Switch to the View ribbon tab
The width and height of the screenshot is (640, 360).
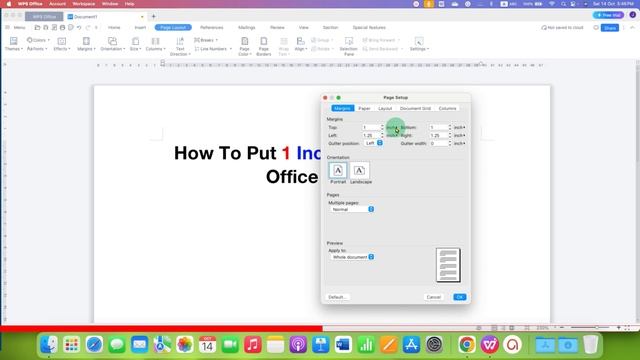tap(304, 27)
